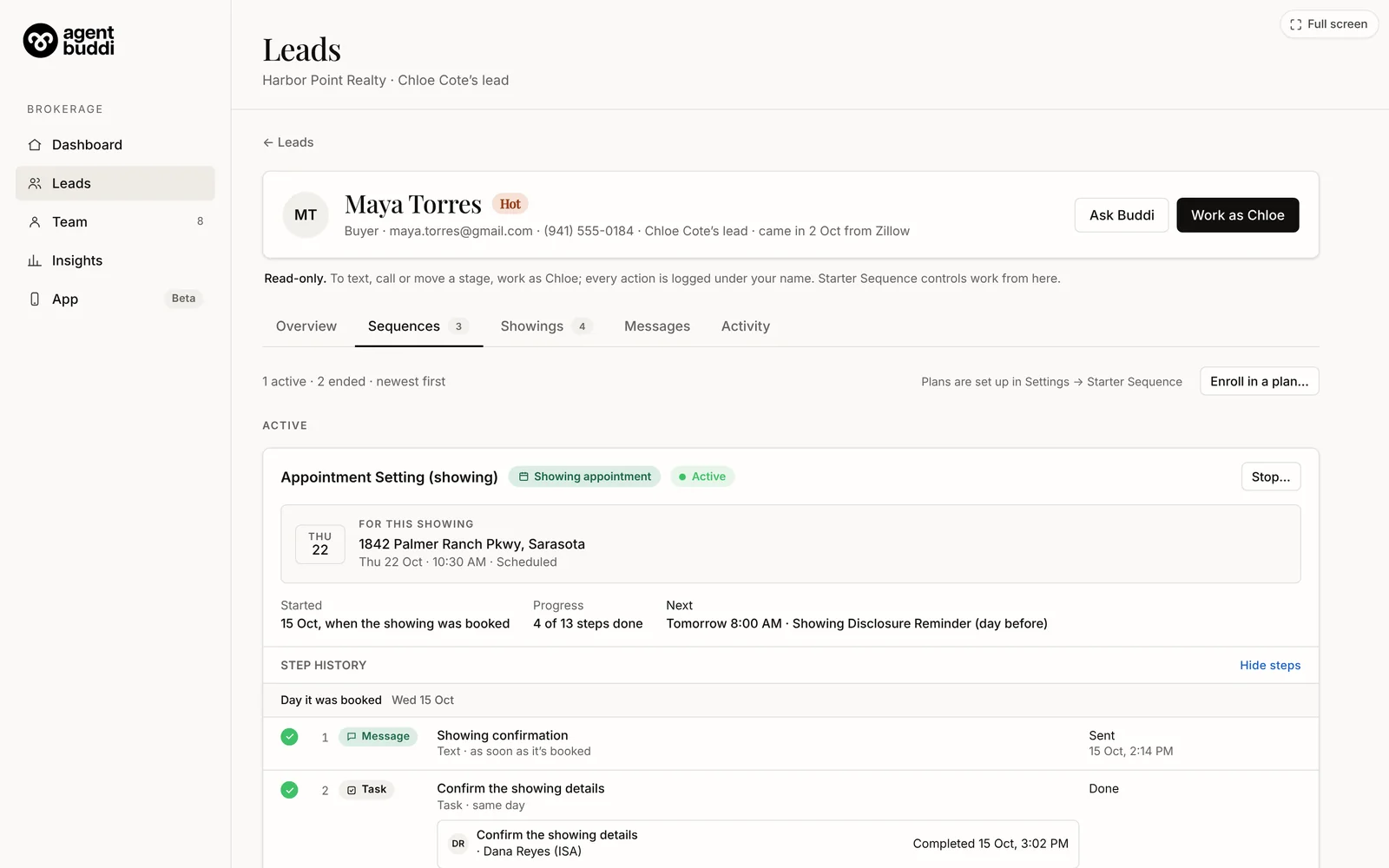Click the Tomorrow 8:00 AM next step text
Image resolution: width=1389 pixels, height=868 pixels.
(x=857, y=624)
